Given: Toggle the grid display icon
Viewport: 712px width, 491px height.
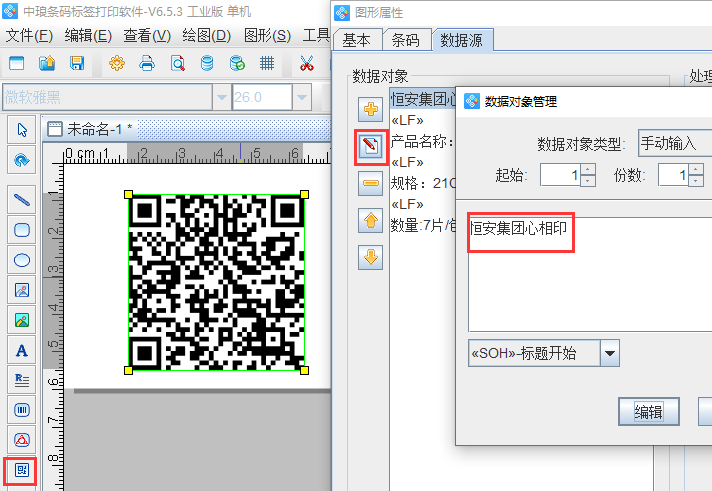Looking at the screenshot, I should (267, 63).
